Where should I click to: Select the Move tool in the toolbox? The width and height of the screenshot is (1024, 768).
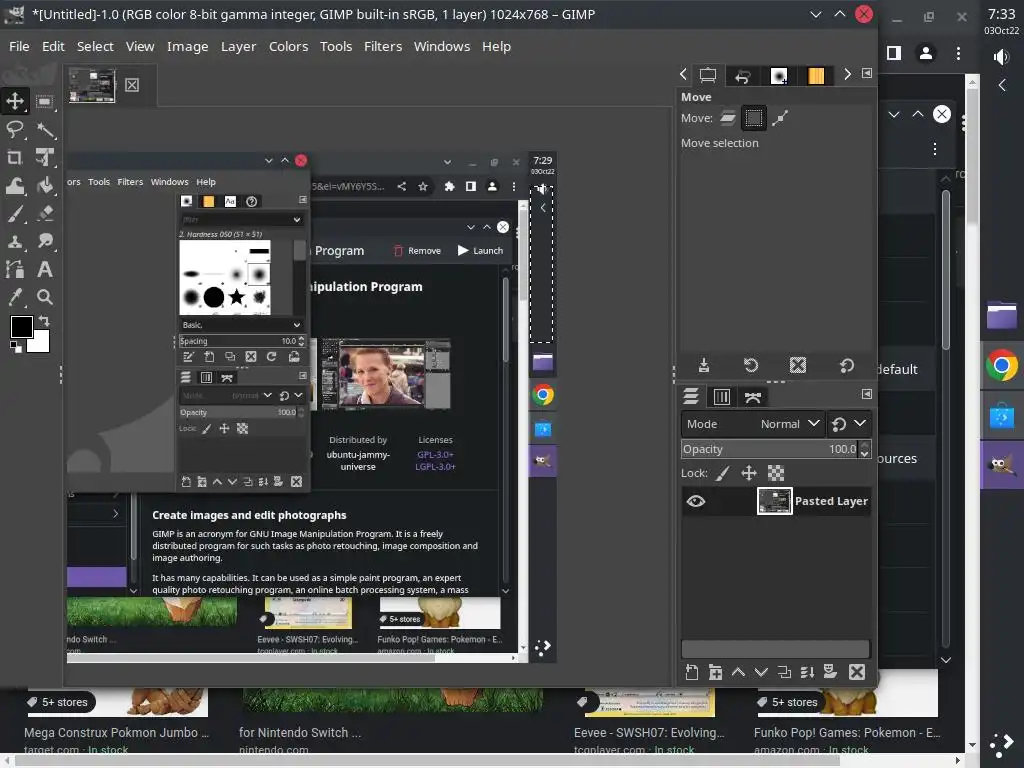click(14, 101)
